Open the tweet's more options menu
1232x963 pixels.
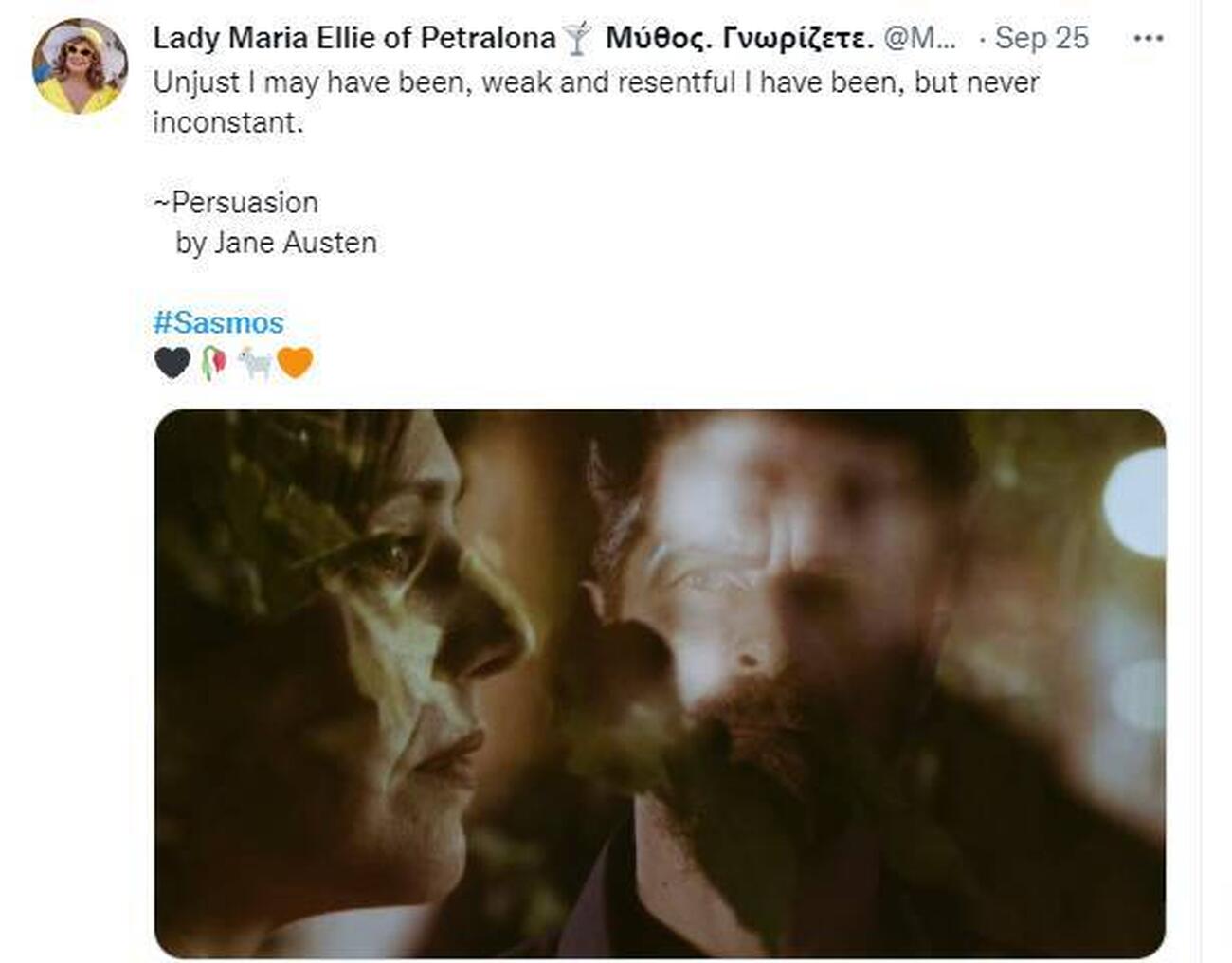coord(1147,38)
